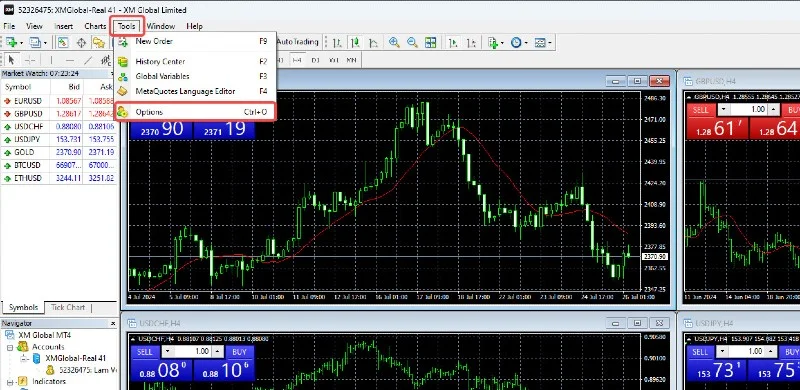Image resolution: width=800 pixels, height=390 pixels.
Task: Select the arrow cursor tool
Action: pyautogui.click(x=11, y=60)
